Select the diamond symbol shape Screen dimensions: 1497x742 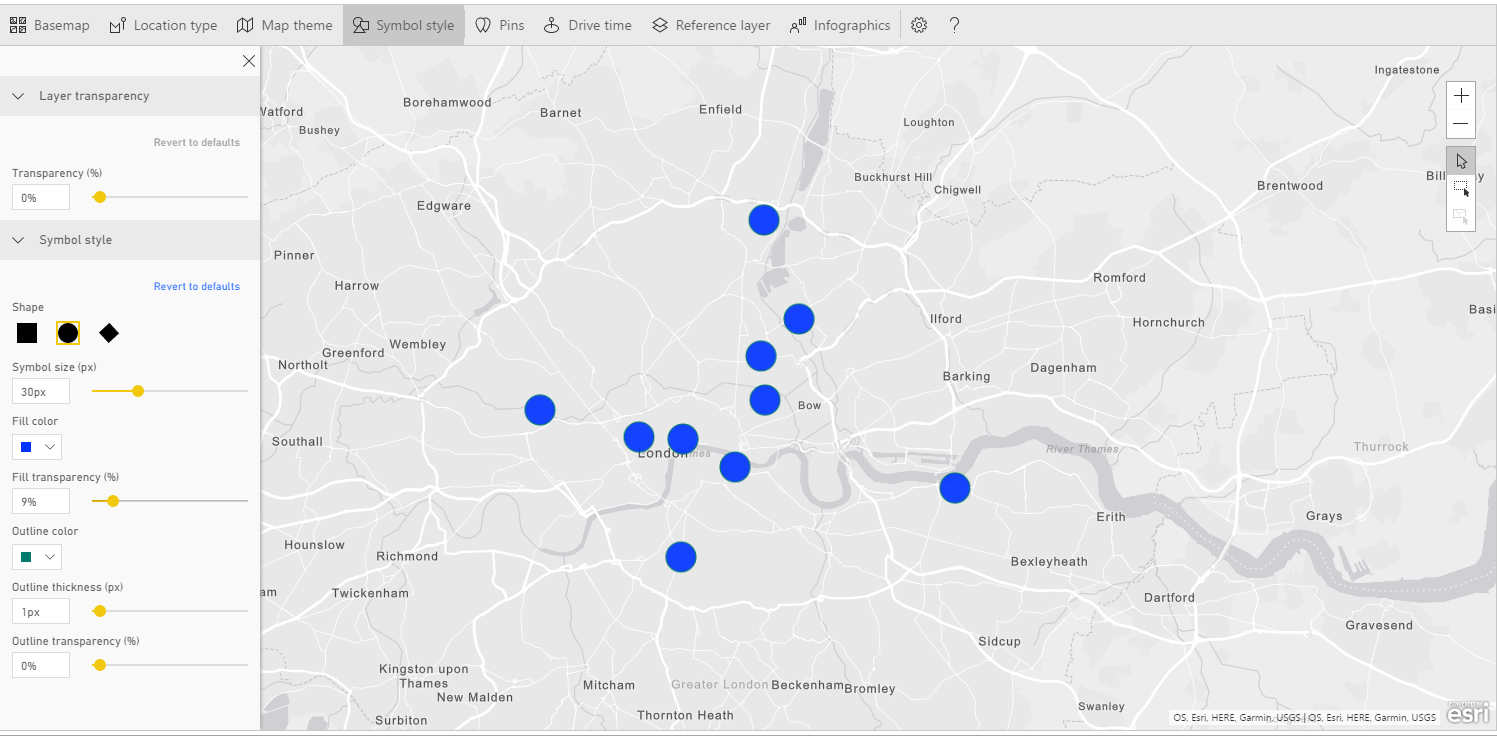point(109,333)
